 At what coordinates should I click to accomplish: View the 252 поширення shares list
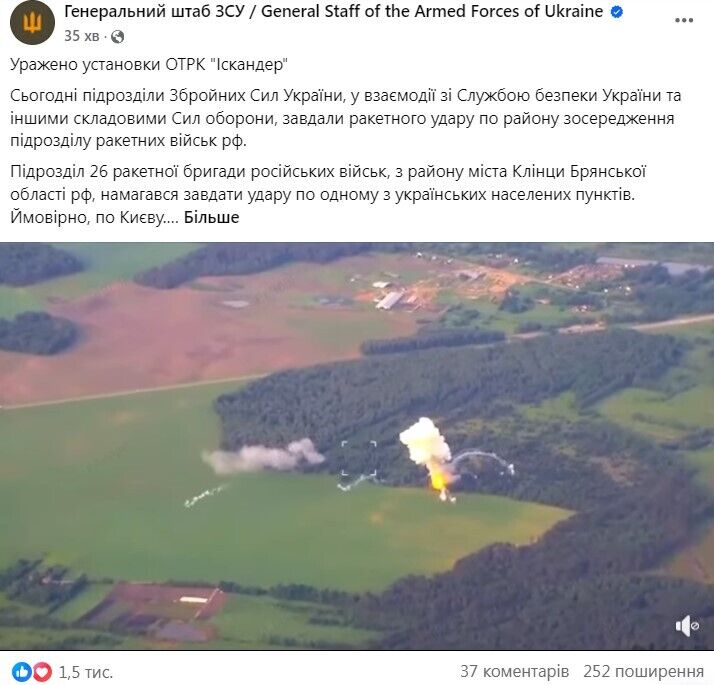point(643,671)
